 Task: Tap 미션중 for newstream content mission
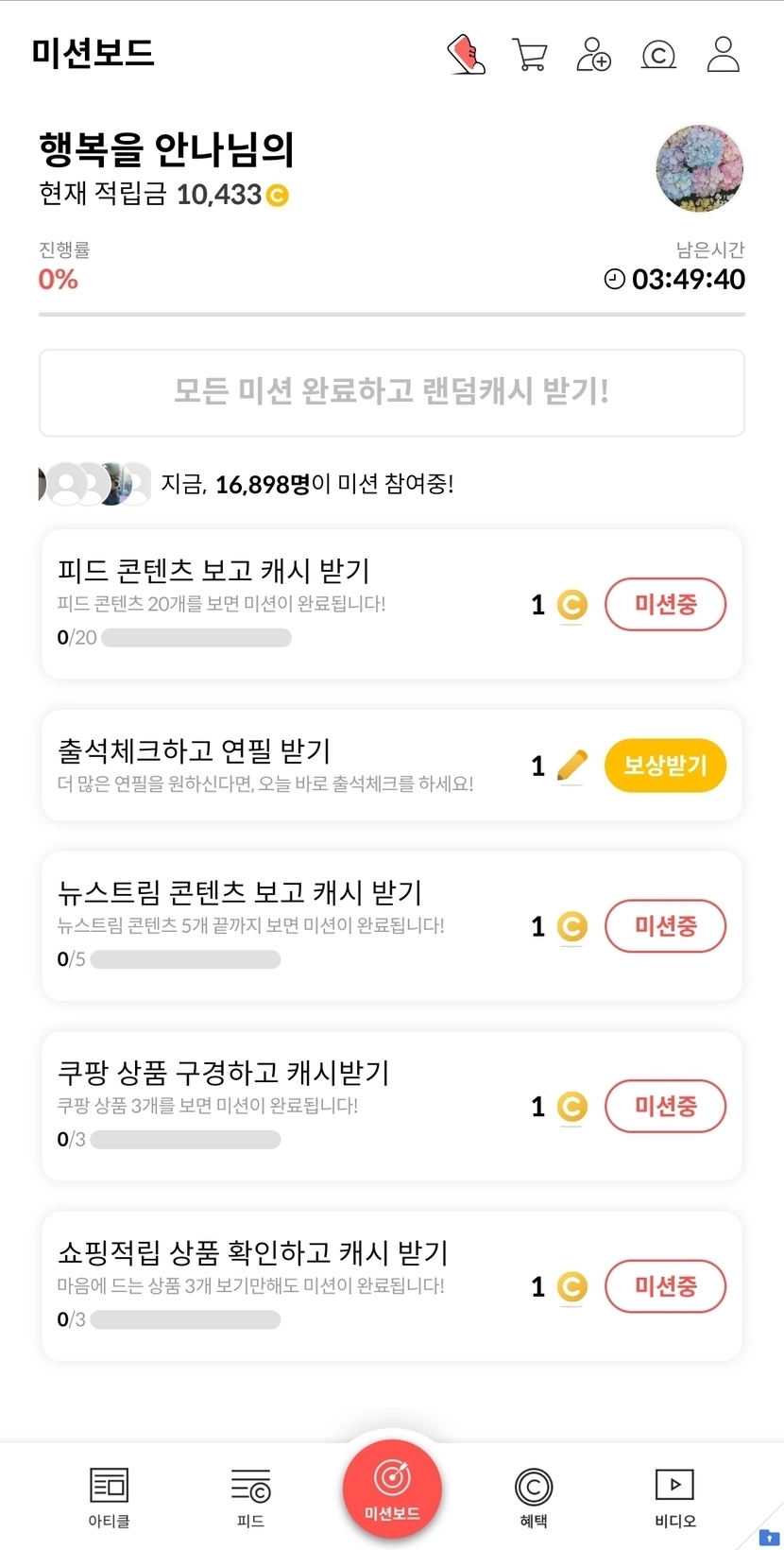pos(665,926)
